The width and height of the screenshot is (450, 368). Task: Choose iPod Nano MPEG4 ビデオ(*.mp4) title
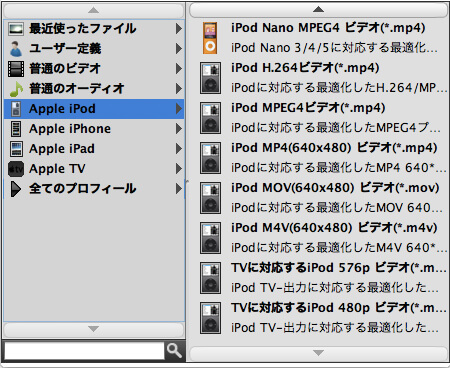click(x=328, y=28)
